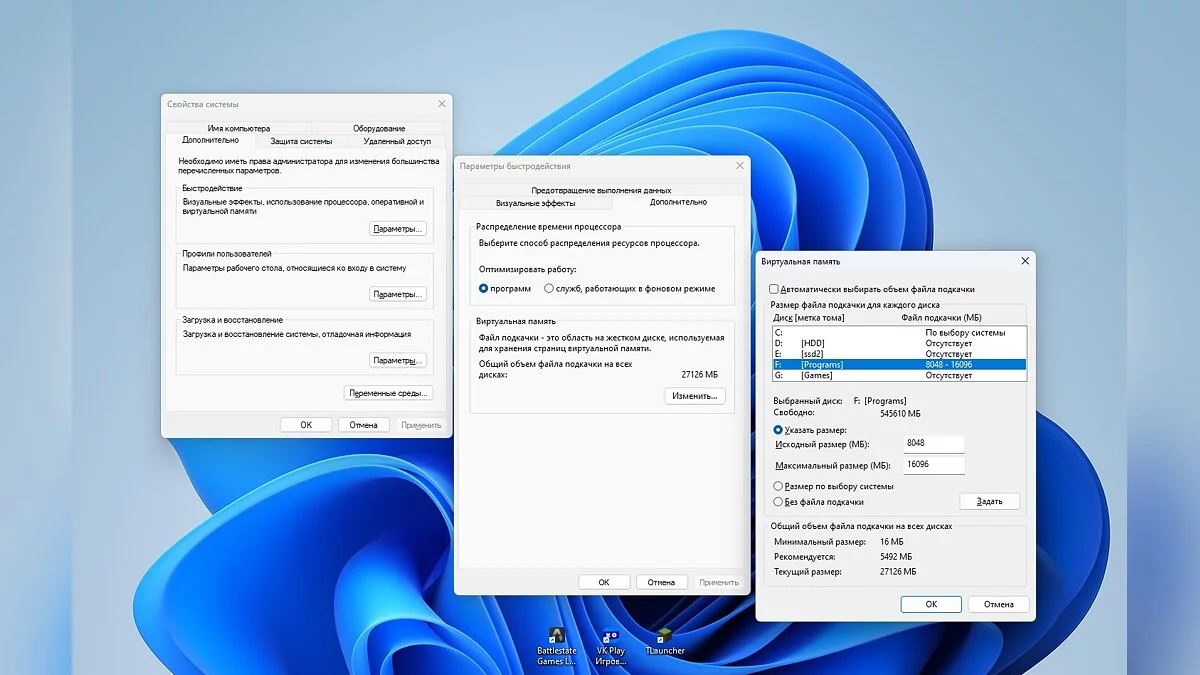The height and width of the screenshot is (675, 1200).
Task: Open VK Play desktop shortcut icon
Action: click(x=610, y=637)
